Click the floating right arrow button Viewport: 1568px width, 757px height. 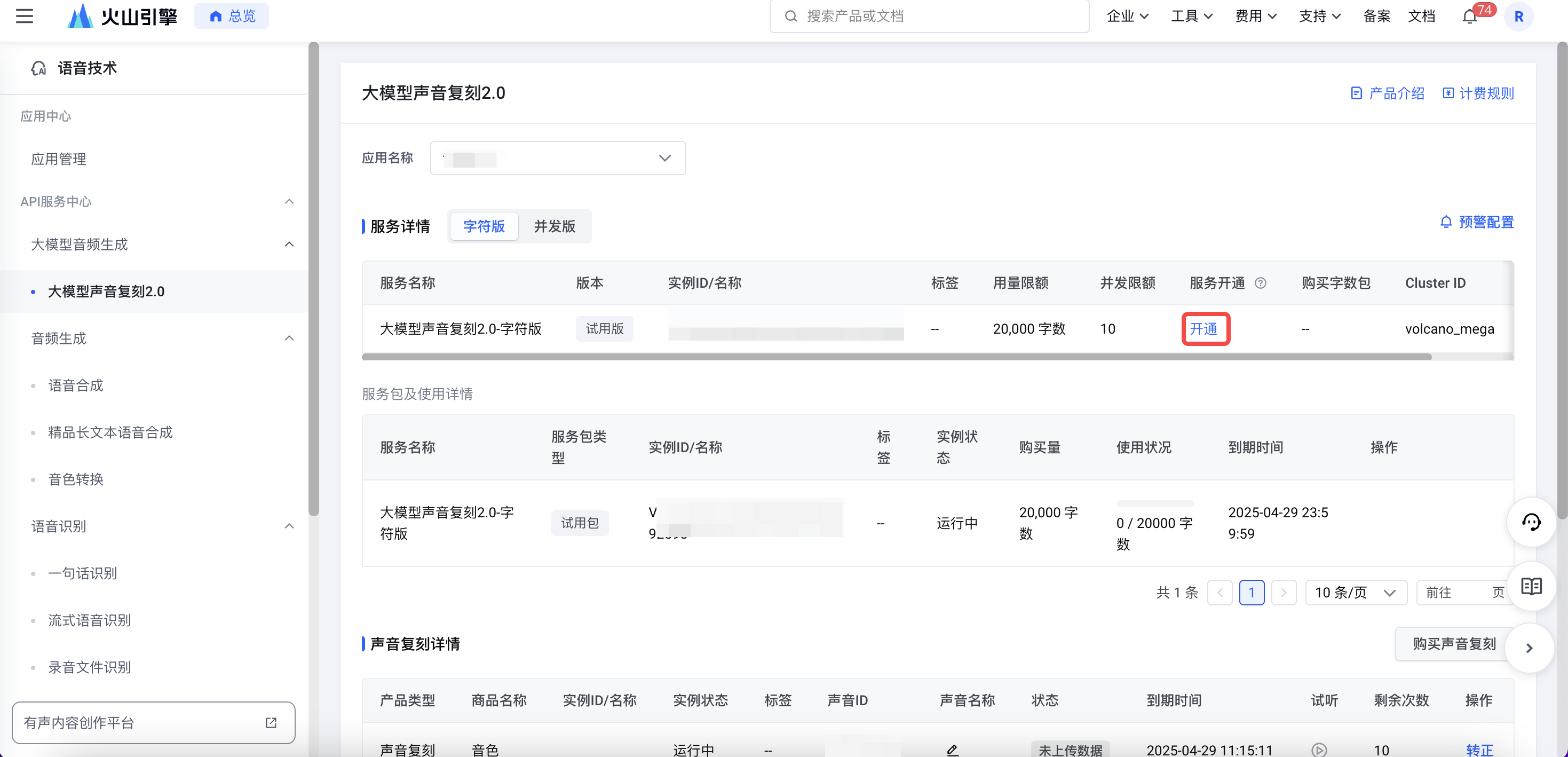pyautogui.click(x=1529, y=648)
